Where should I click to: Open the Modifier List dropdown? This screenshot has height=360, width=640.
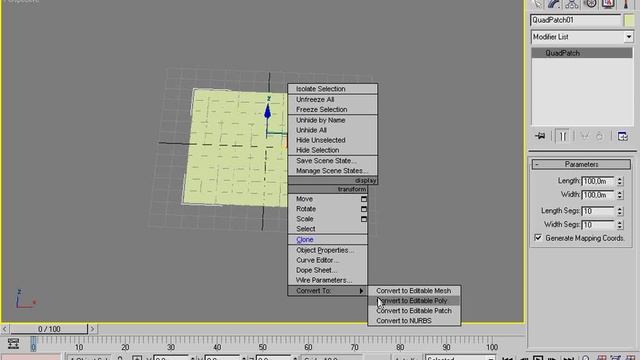(628, 37)
